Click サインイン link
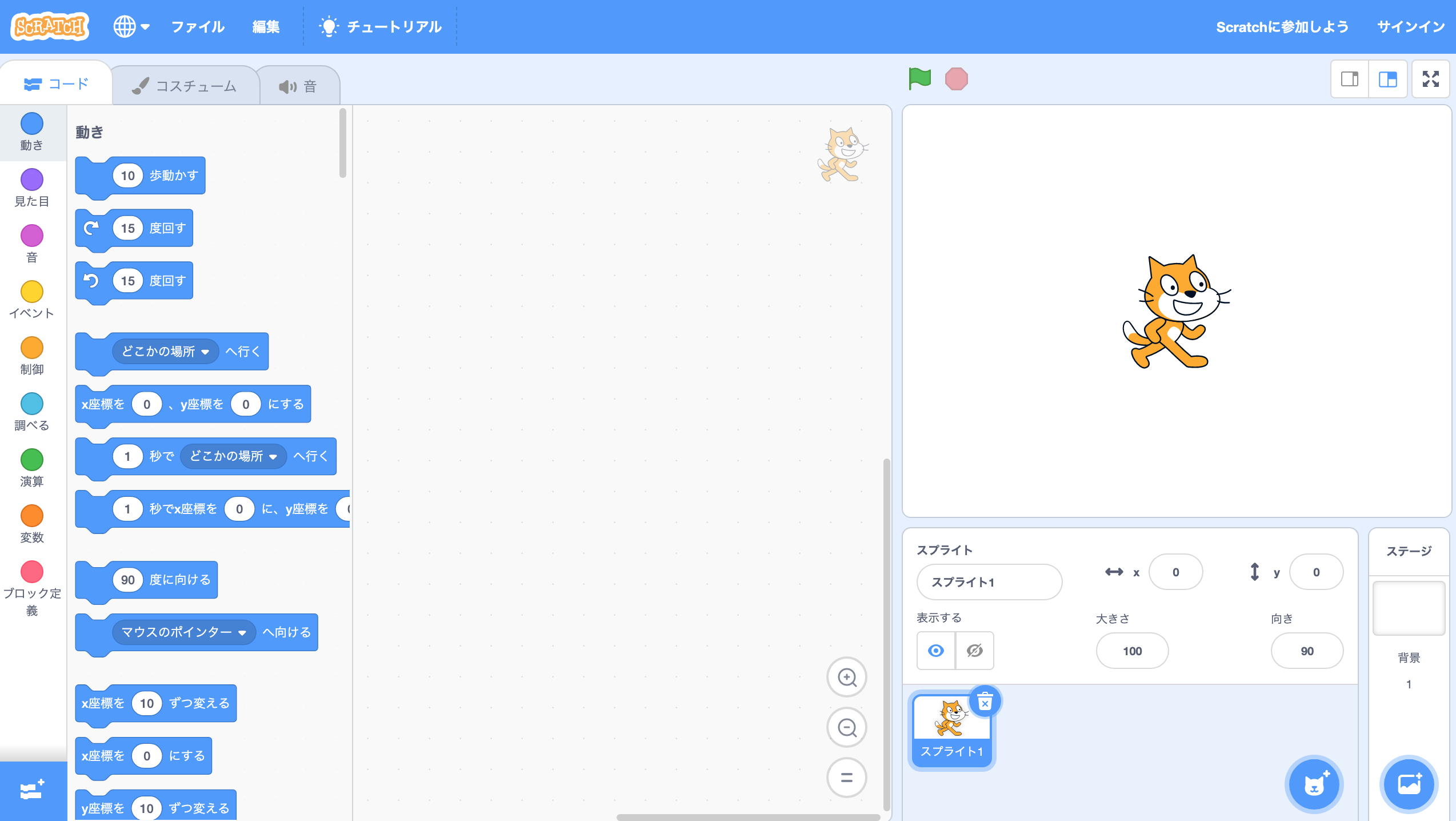Viewport: 1456px width, 821px height. click(x=1411, y=27)
